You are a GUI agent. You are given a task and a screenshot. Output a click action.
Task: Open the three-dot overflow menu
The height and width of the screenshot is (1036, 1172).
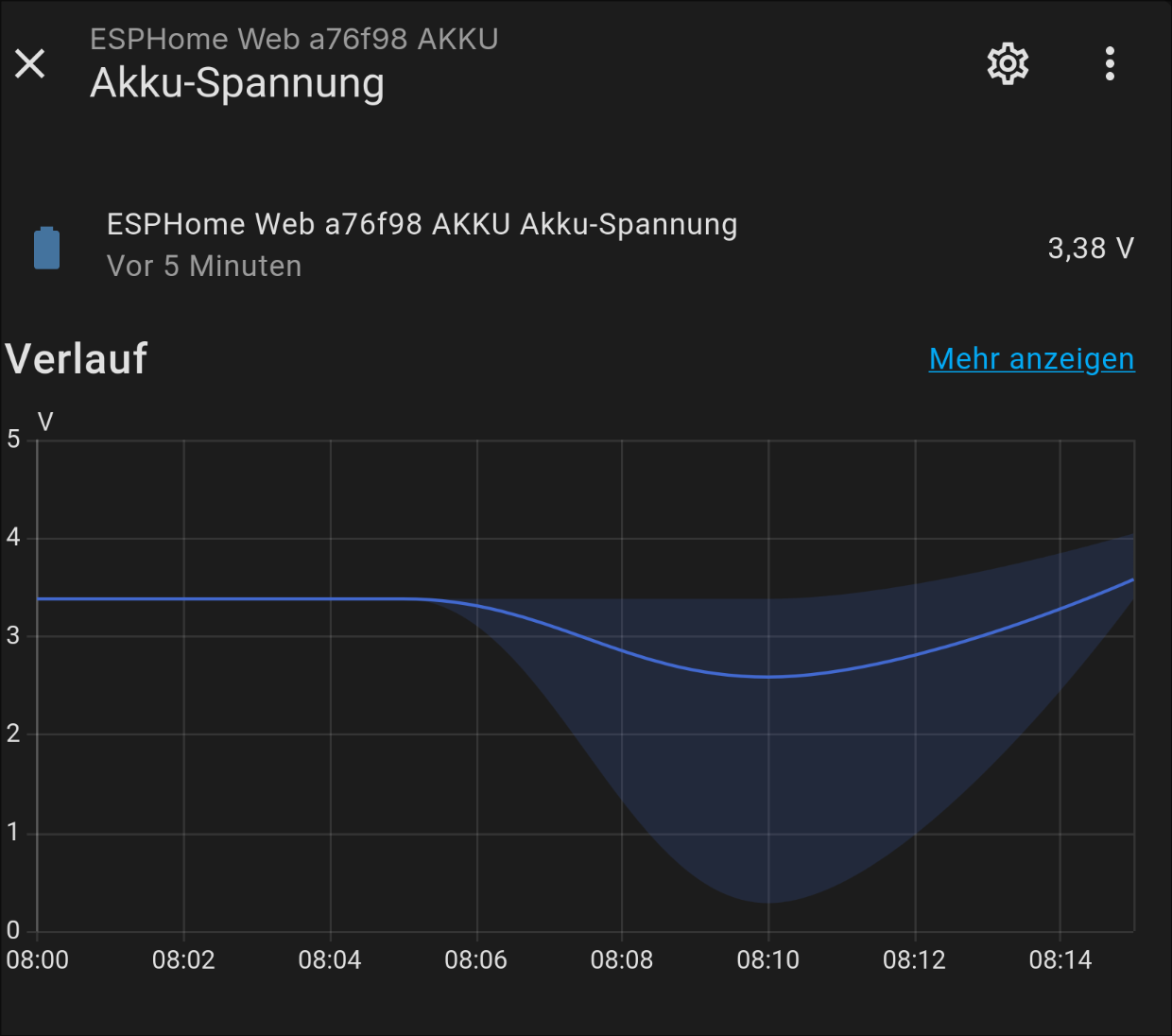coord(1110,64)
